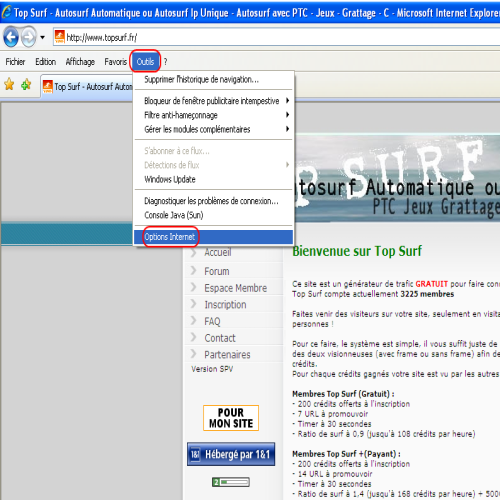Click the Top Surf header banner image
Screen dimensions: 500x500
coord(397,178)
